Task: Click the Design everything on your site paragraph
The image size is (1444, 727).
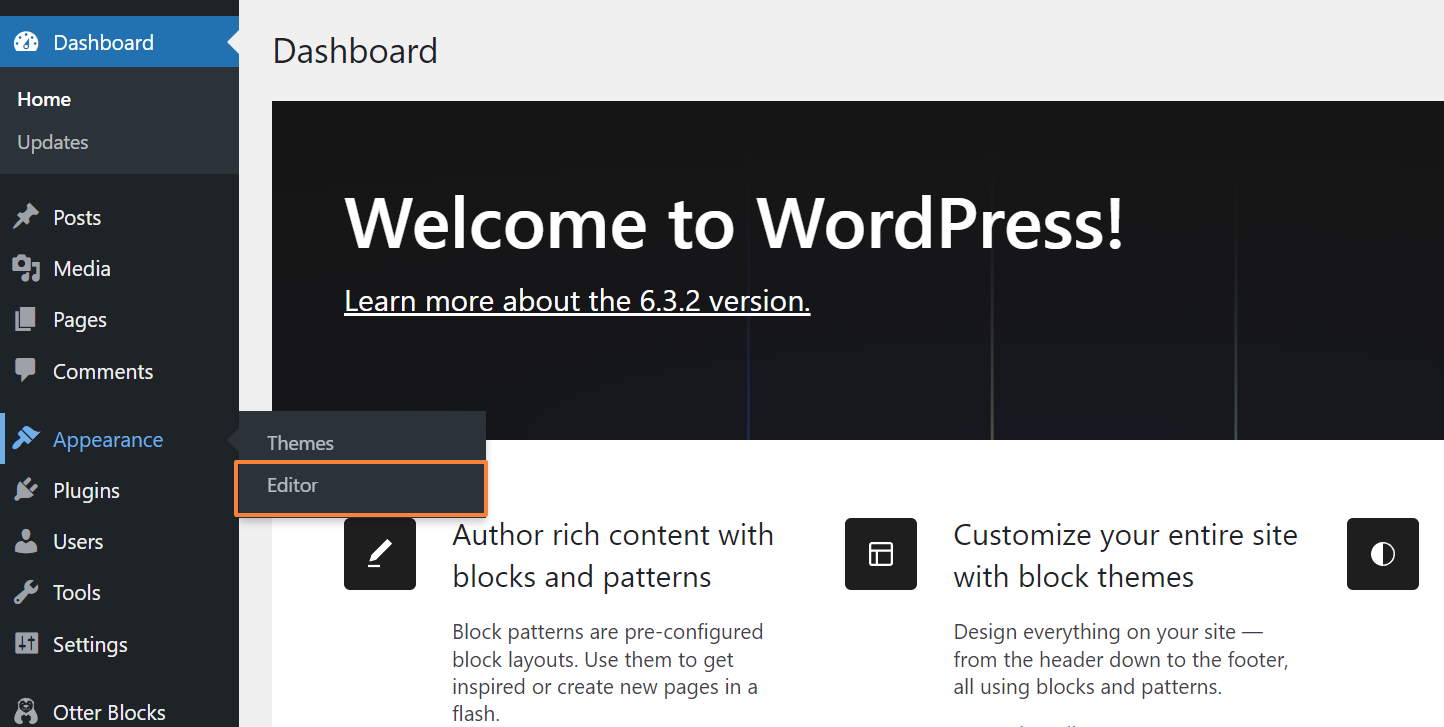Action: tap(1120, 659)
